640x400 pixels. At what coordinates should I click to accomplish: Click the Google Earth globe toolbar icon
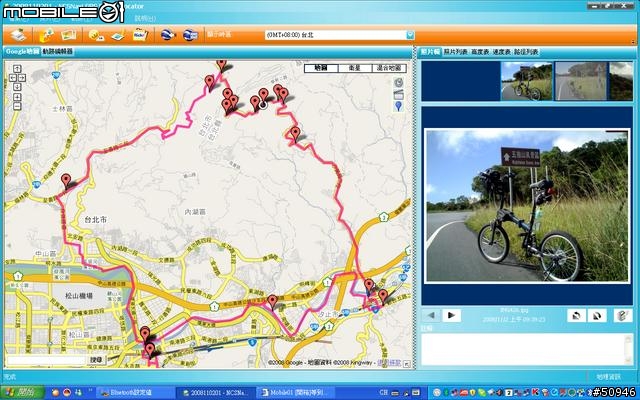tap(168, 35)
